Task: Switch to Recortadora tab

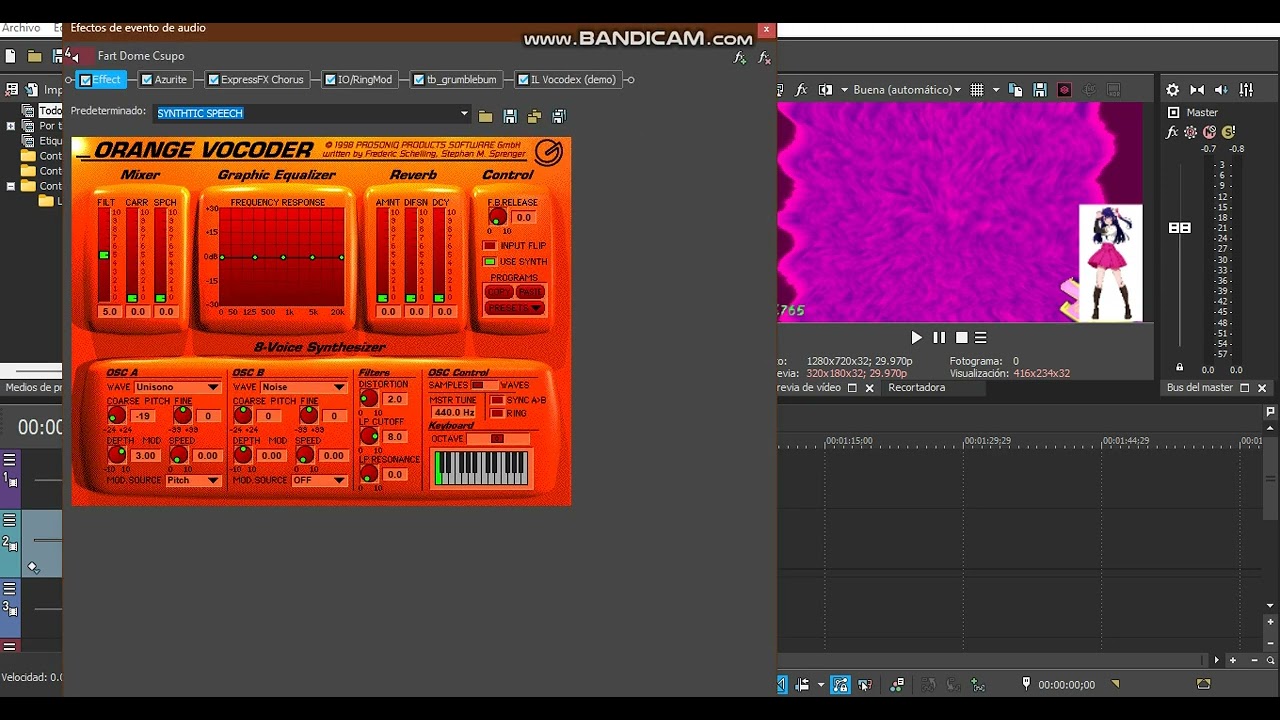Action: [x=916, y=387]
